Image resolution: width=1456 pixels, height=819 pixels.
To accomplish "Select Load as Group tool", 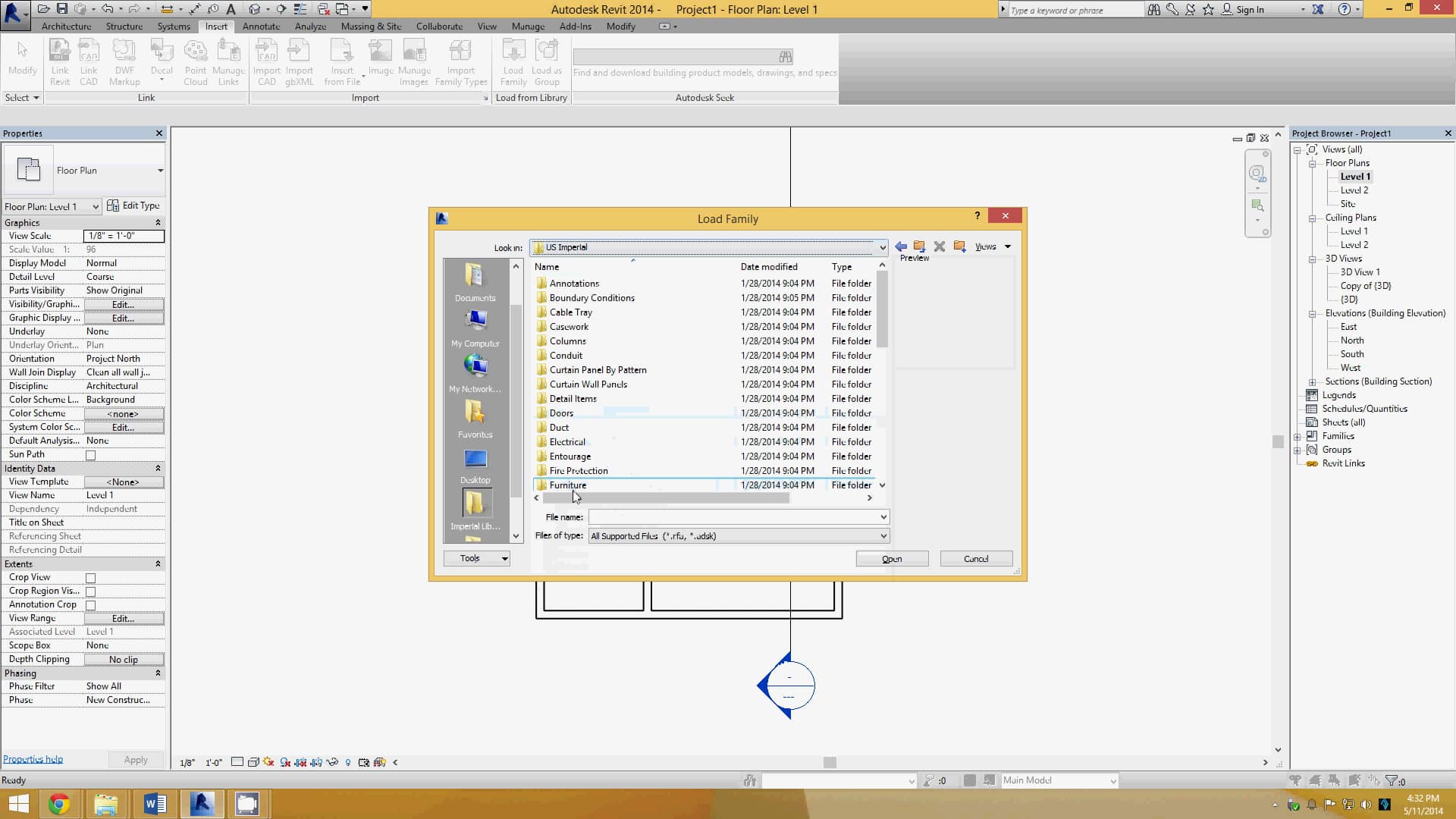I will (x=548, y=62).
